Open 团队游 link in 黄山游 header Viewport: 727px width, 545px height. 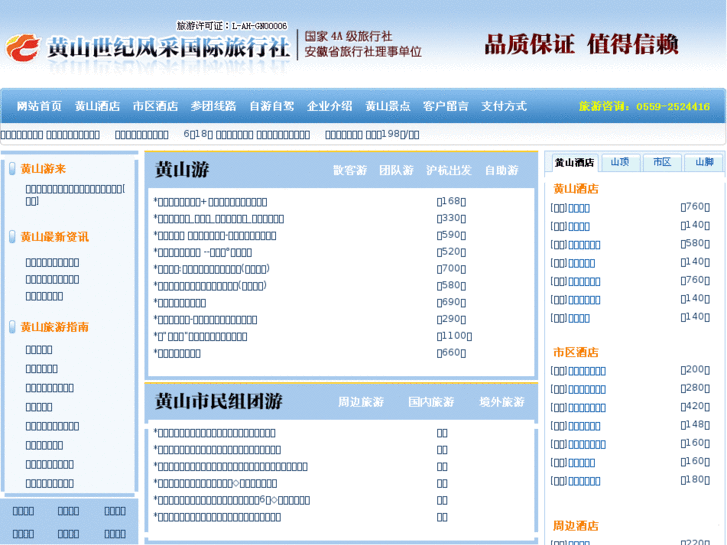tap(396, 170)
